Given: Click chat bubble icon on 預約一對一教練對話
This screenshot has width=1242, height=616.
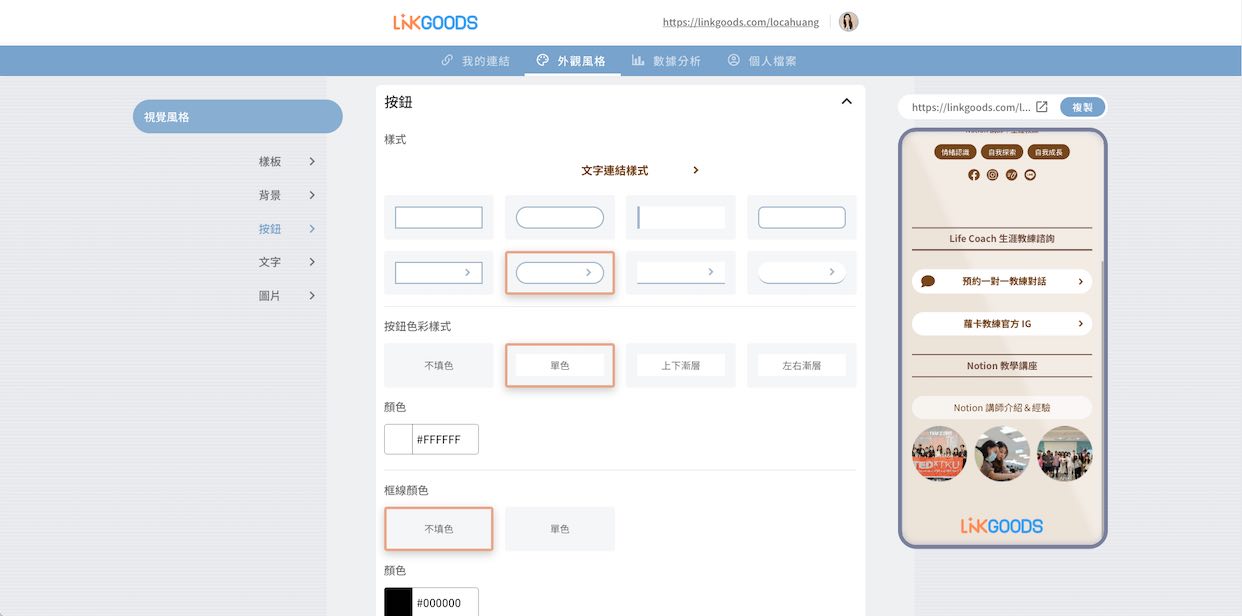Looking at the screenshot, I should (928, 282).
